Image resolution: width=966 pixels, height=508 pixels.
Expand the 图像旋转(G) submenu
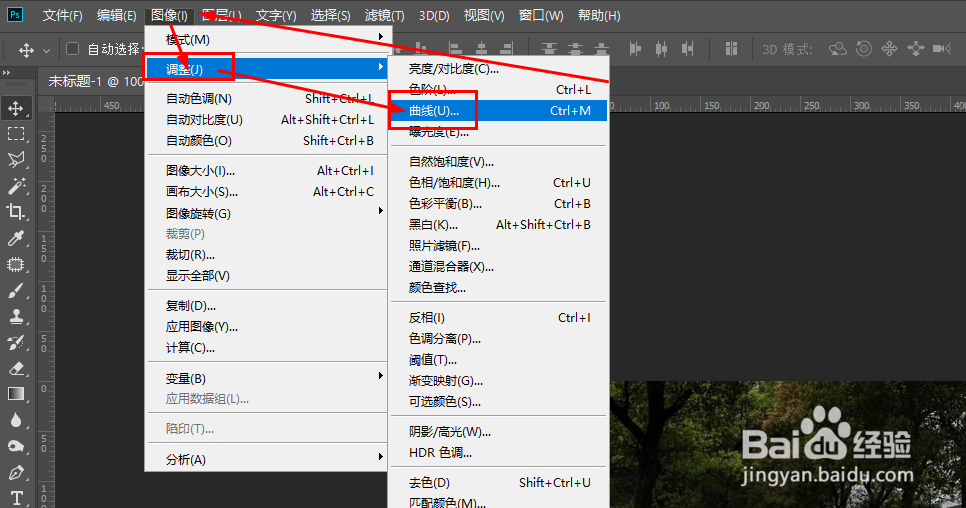(266, 213)
